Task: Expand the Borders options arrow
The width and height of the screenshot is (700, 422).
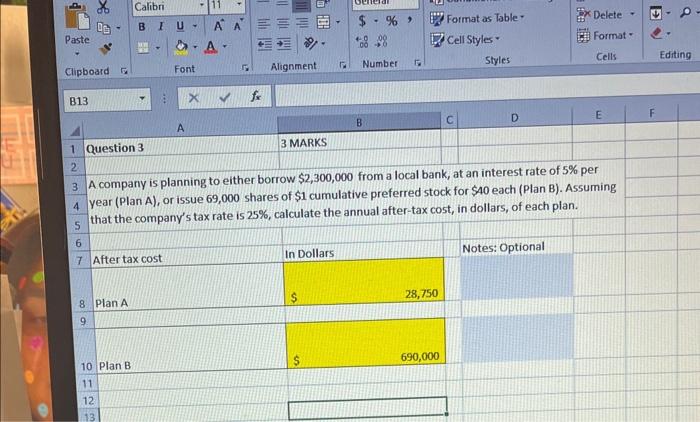Action: pyautogui.click(x=158, y=47)
